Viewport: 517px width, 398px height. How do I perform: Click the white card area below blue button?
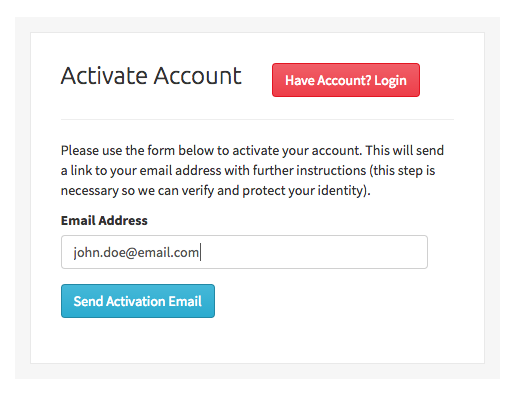(x=257, y=340)
